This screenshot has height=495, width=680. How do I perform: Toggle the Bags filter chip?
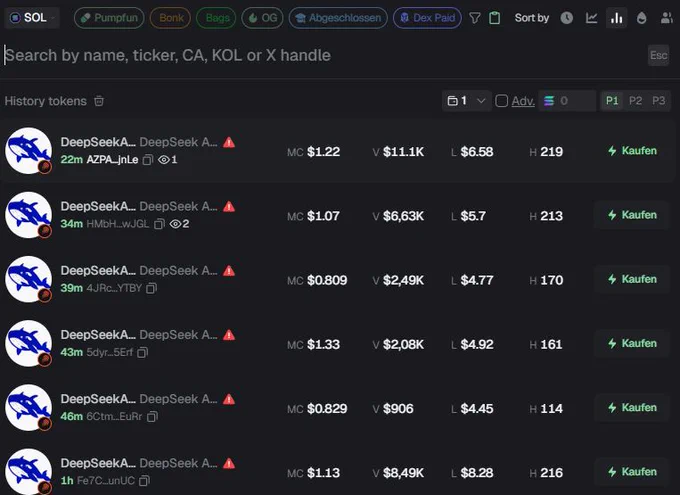point(216,18)
